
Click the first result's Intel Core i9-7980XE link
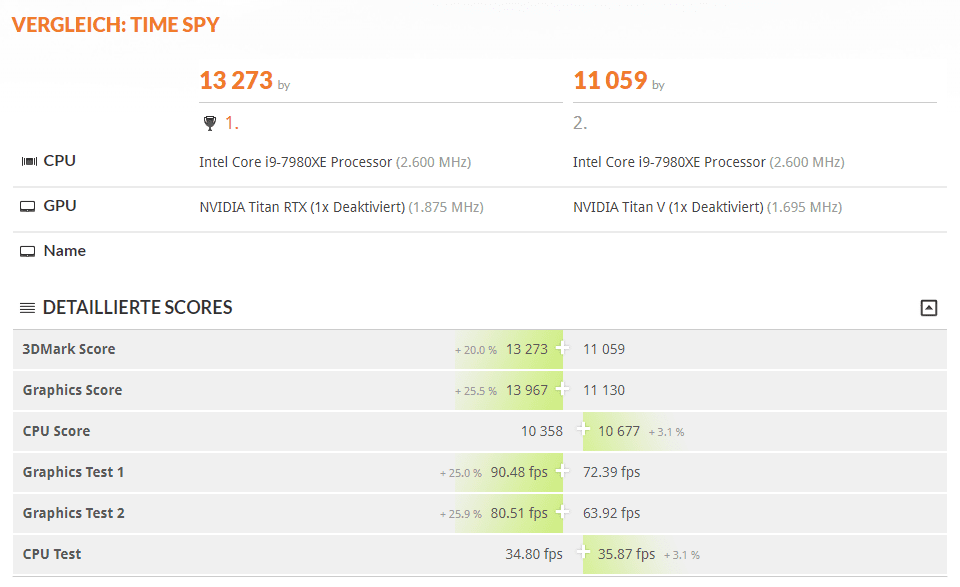[x=296, y=162]
